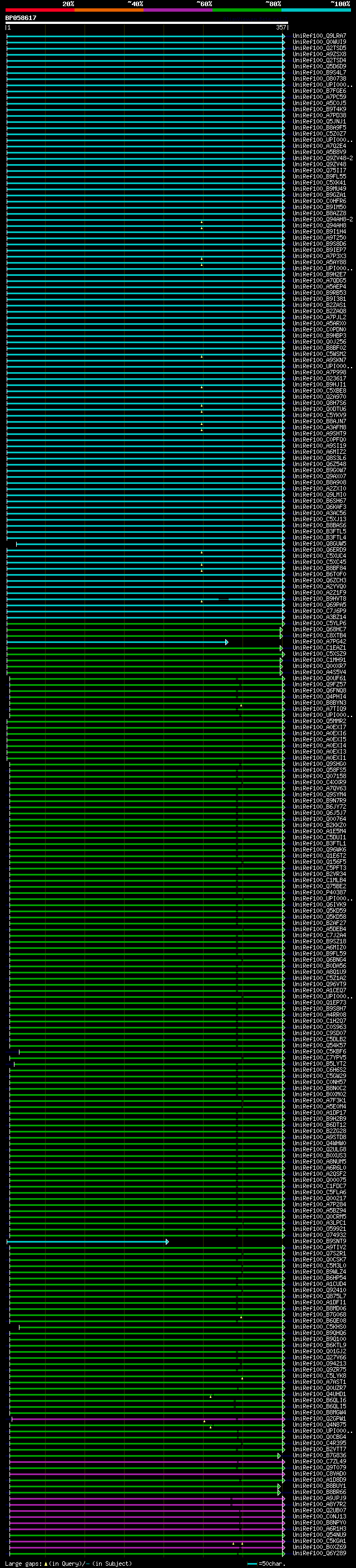Image resolution: width=356 pixels, height=1568 pixels.
Task: Select hit UniRef100_C5DUI1
Action: click(319, 838)
